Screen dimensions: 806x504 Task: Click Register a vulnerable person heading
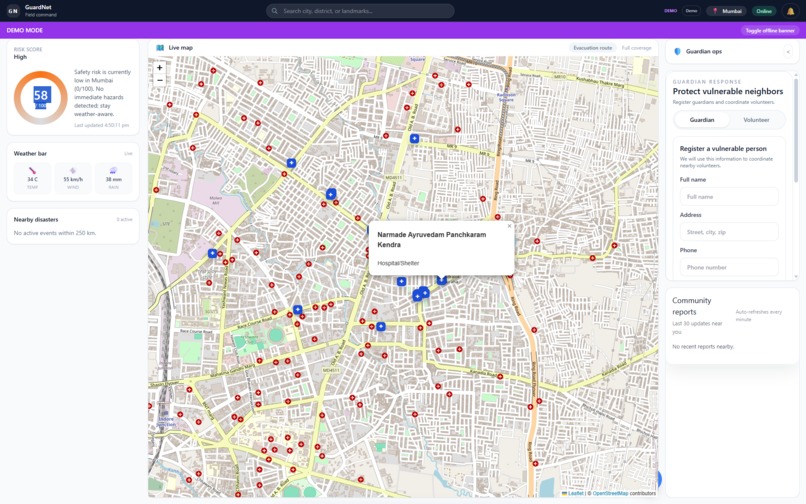[723, 149]
